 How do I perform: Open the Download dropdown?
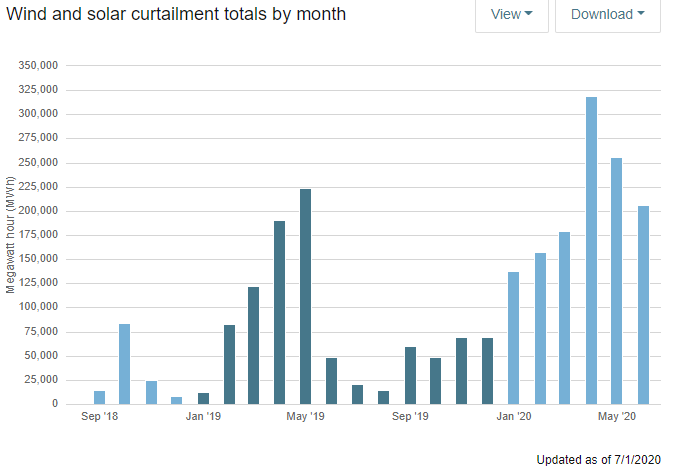coord(607,15)
